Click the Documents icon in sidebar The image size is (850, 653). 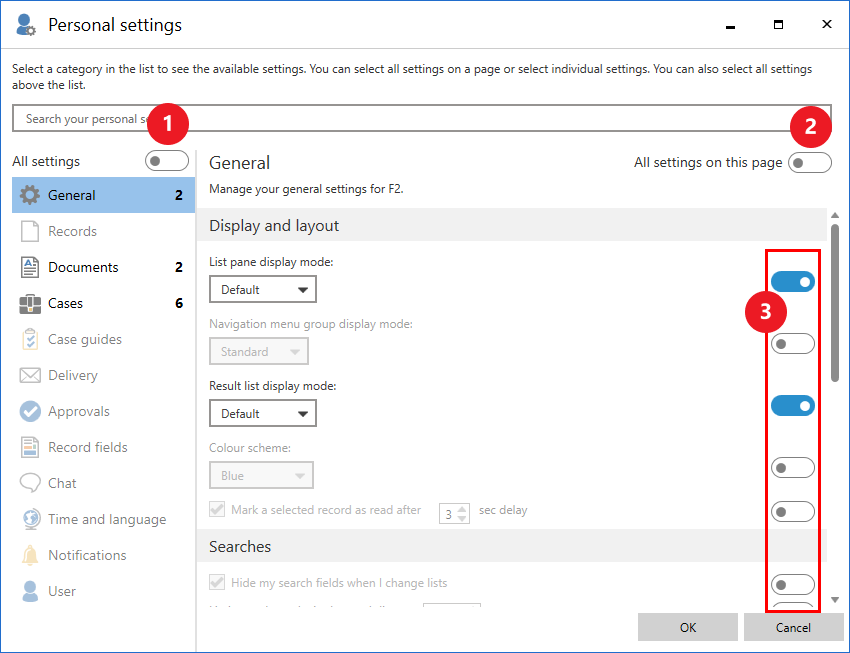[30, 267]
